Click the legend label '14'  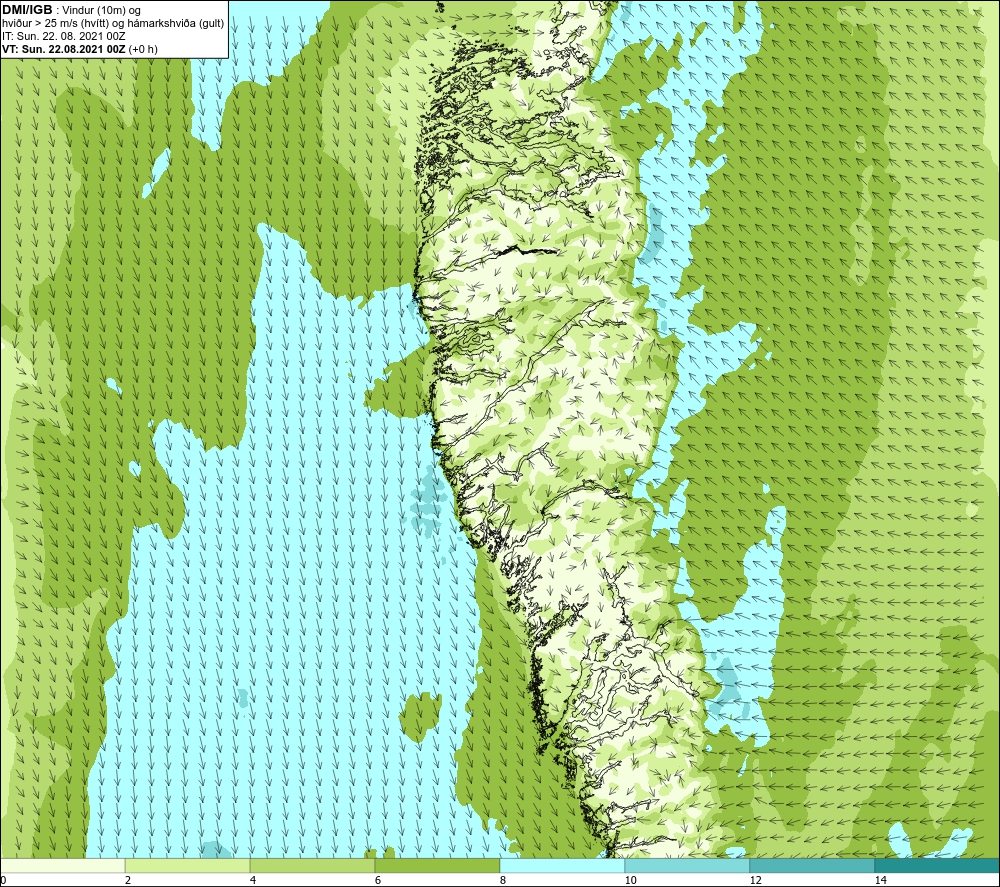pyautogui.click(x=881, y=880)
